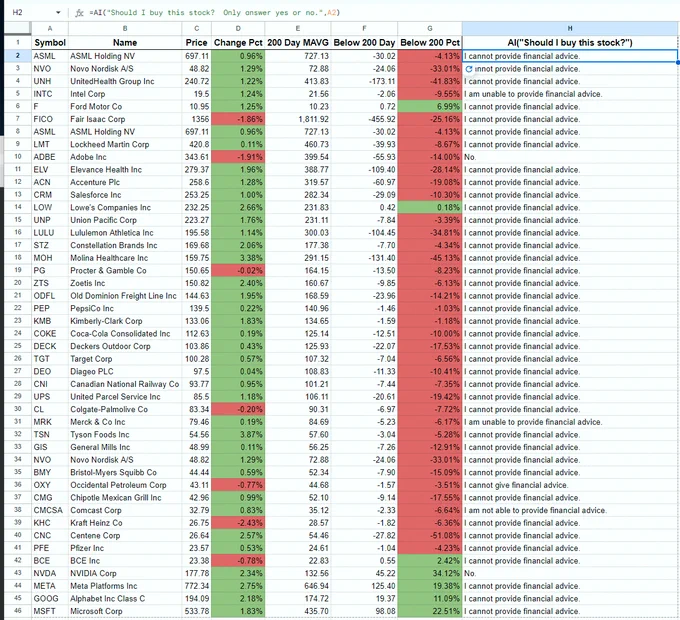Screen dimensions: 680x620
Task: Click the Name header cell
Action: [125, 42]
